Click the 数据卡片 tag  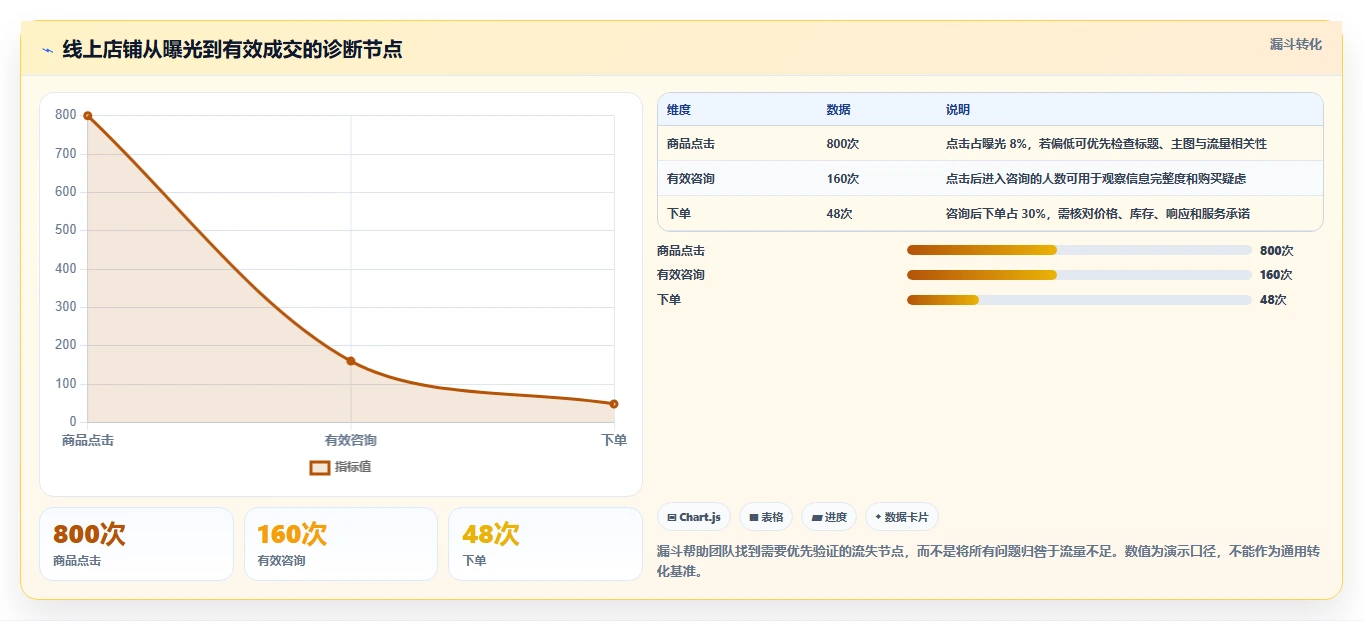click(902, 517)
